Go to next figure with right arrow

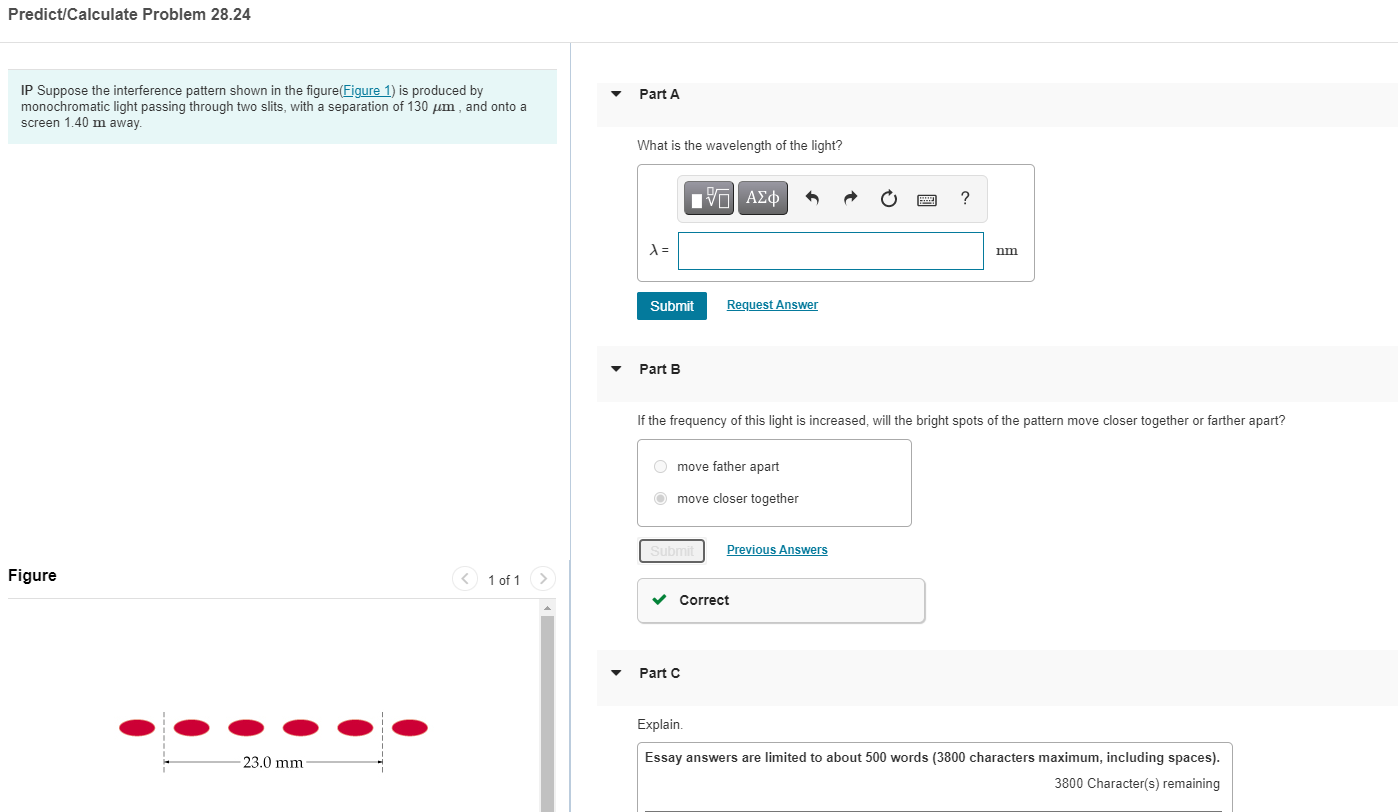click(x=542, y=578)
